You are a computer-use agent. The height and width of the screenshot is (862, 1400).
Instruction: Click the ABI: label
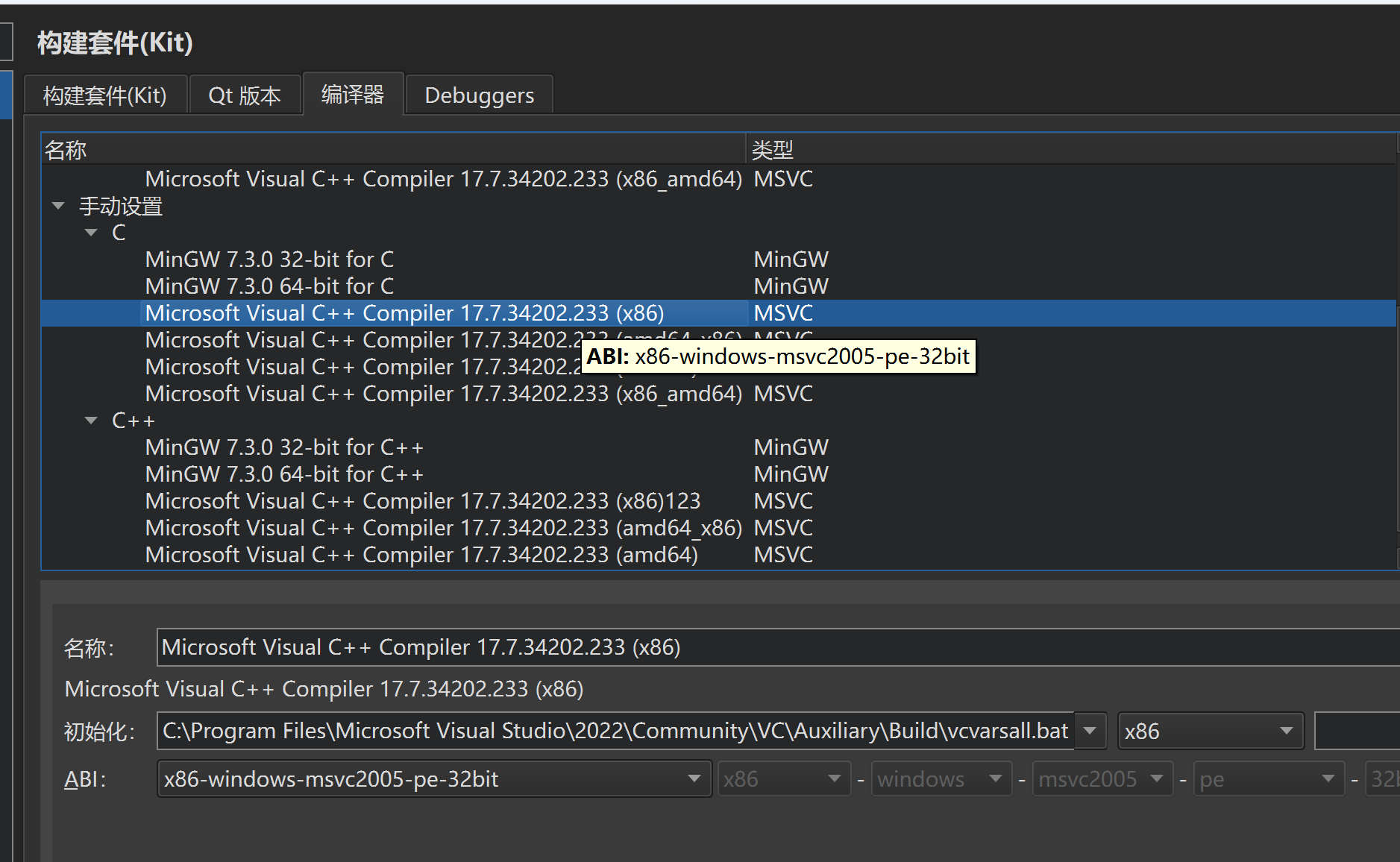85,779
